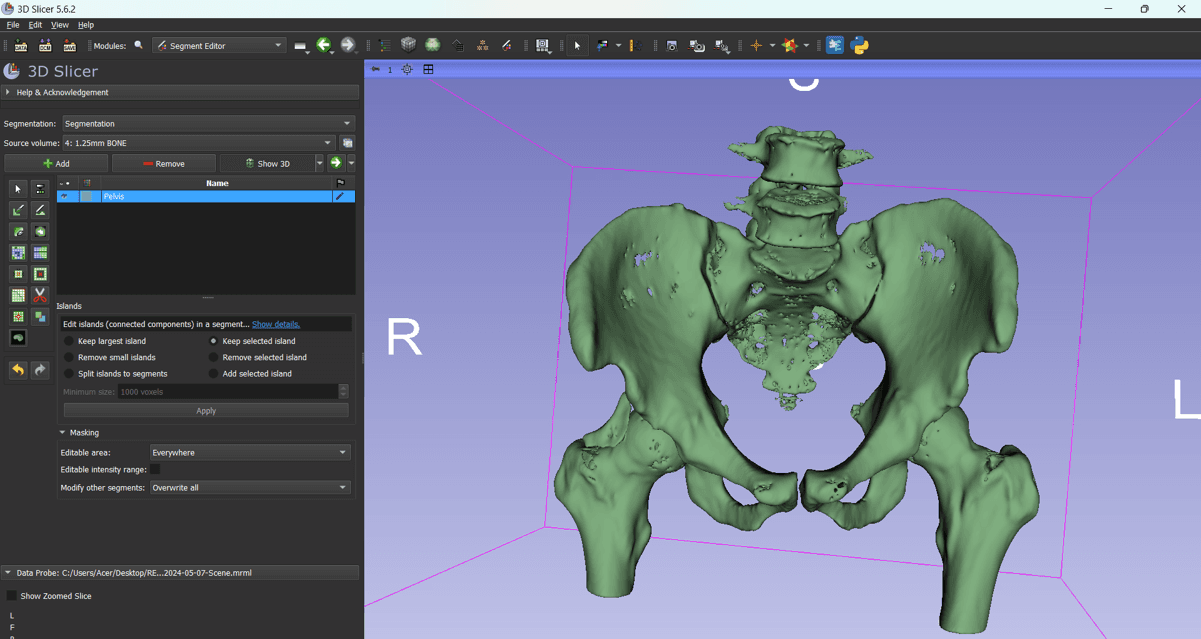Open the DICOM (DCM) import icon
This screenshot has height=639, width=1201.
pos(45,45)
